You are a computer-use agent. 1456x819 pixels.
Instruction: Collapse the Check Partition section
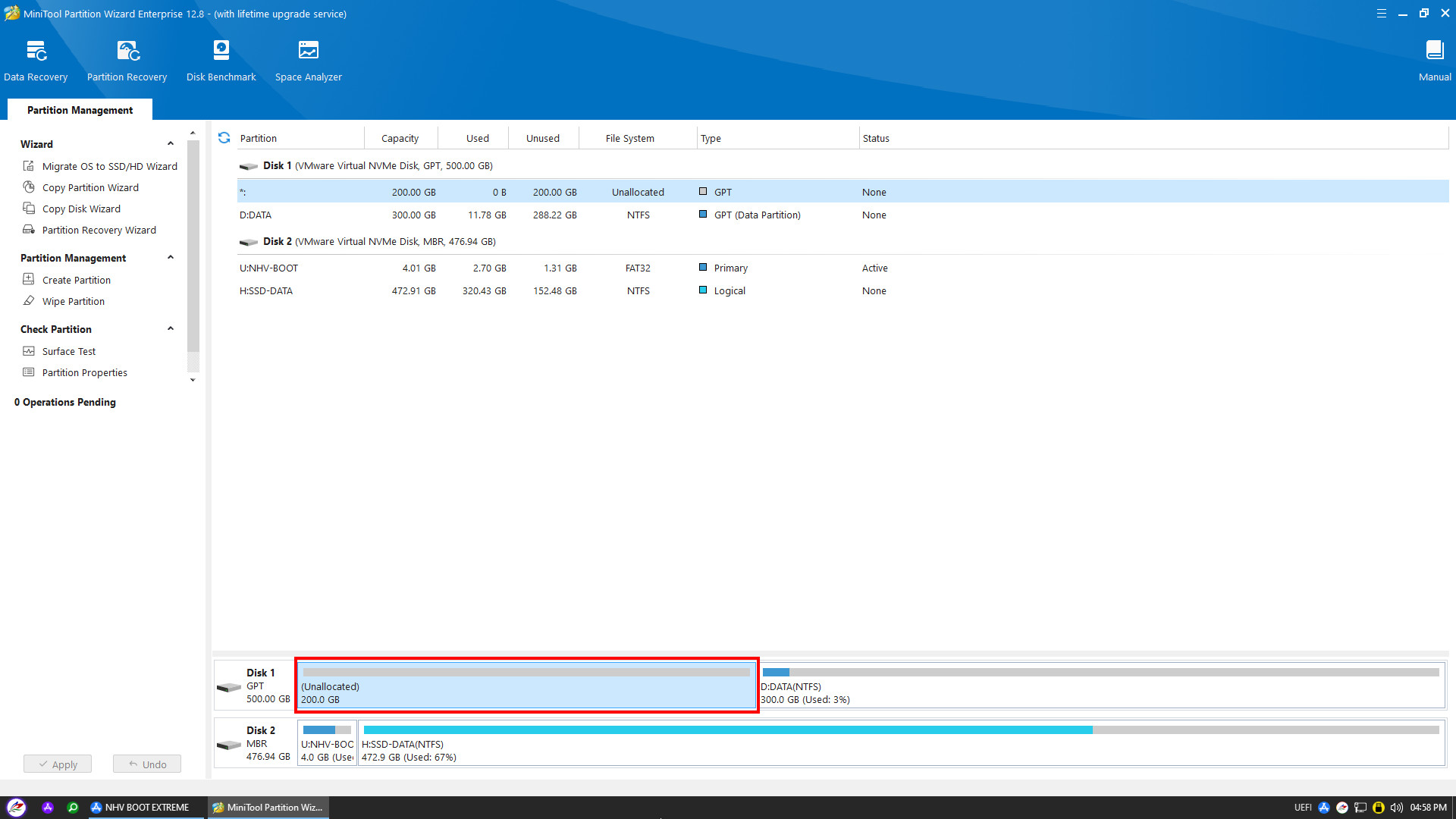click(171, 329)
